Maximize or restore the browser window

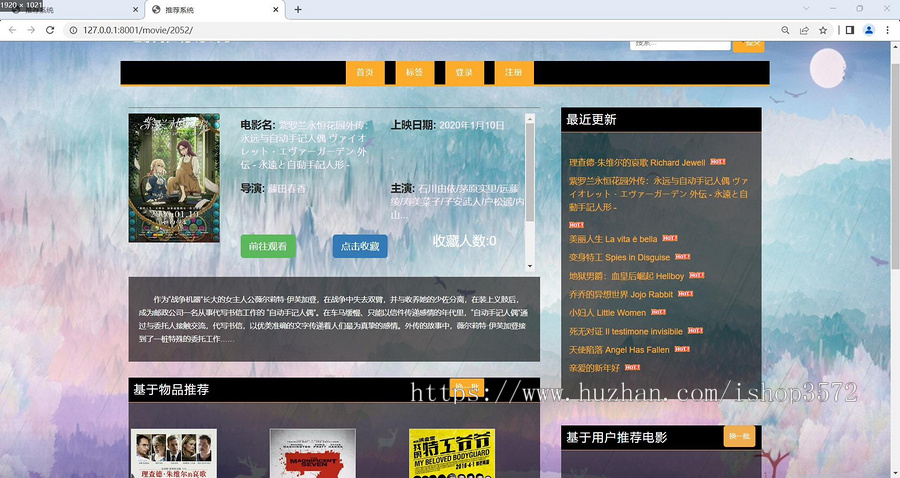pyautogui.click(x=859, y=9)
